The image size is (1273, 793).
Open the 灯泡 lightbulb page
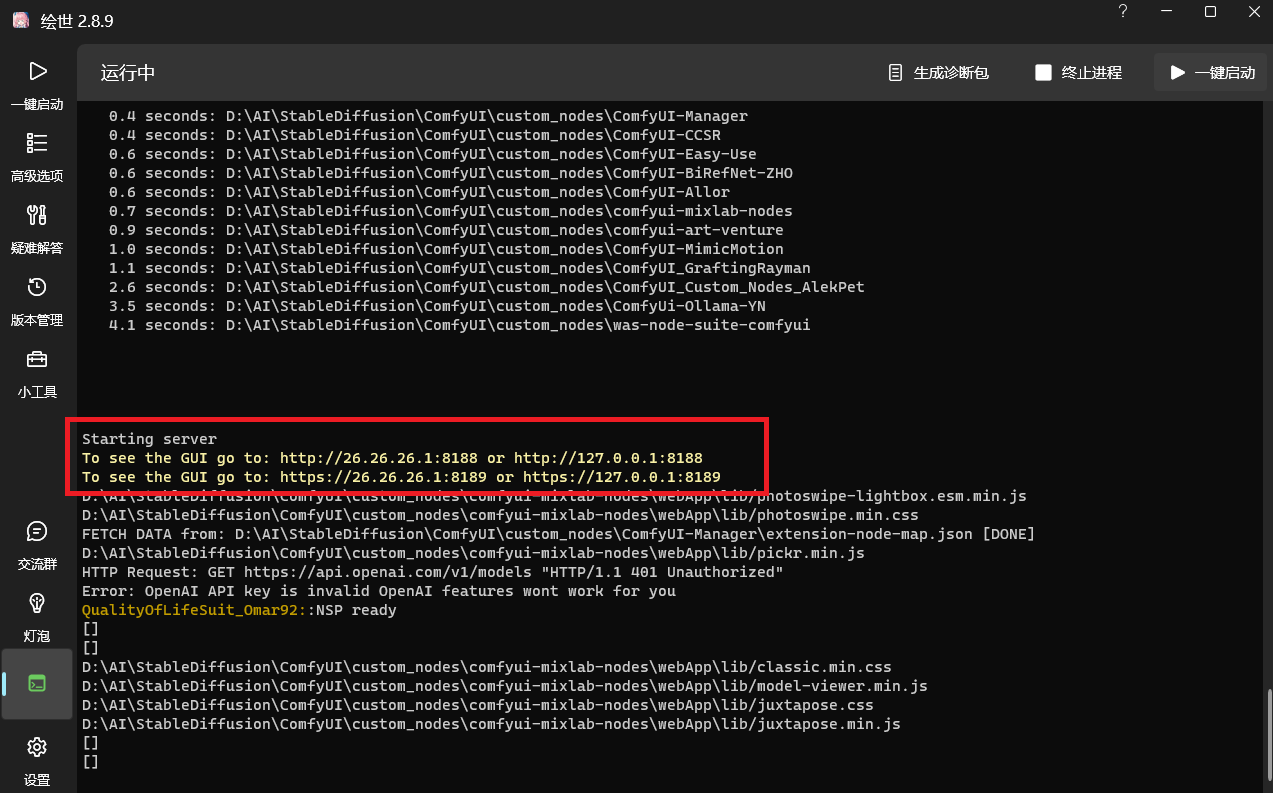(37, 617)
